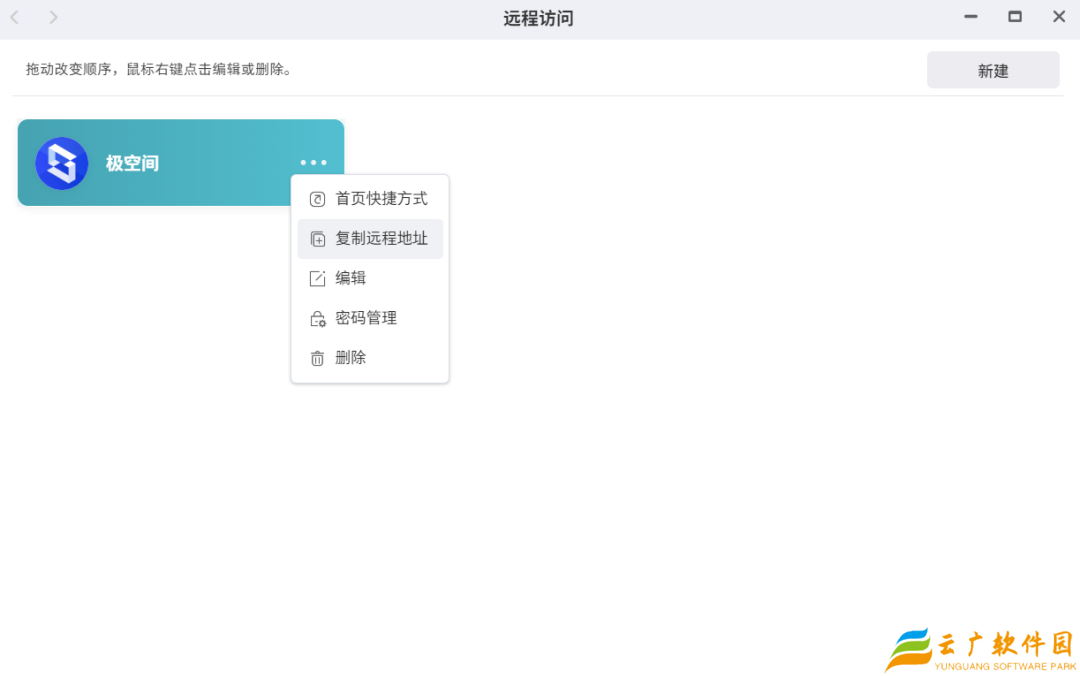Click the 新建 button
This screenshot has width=1080, height=676.
click(x=993, y=70)
